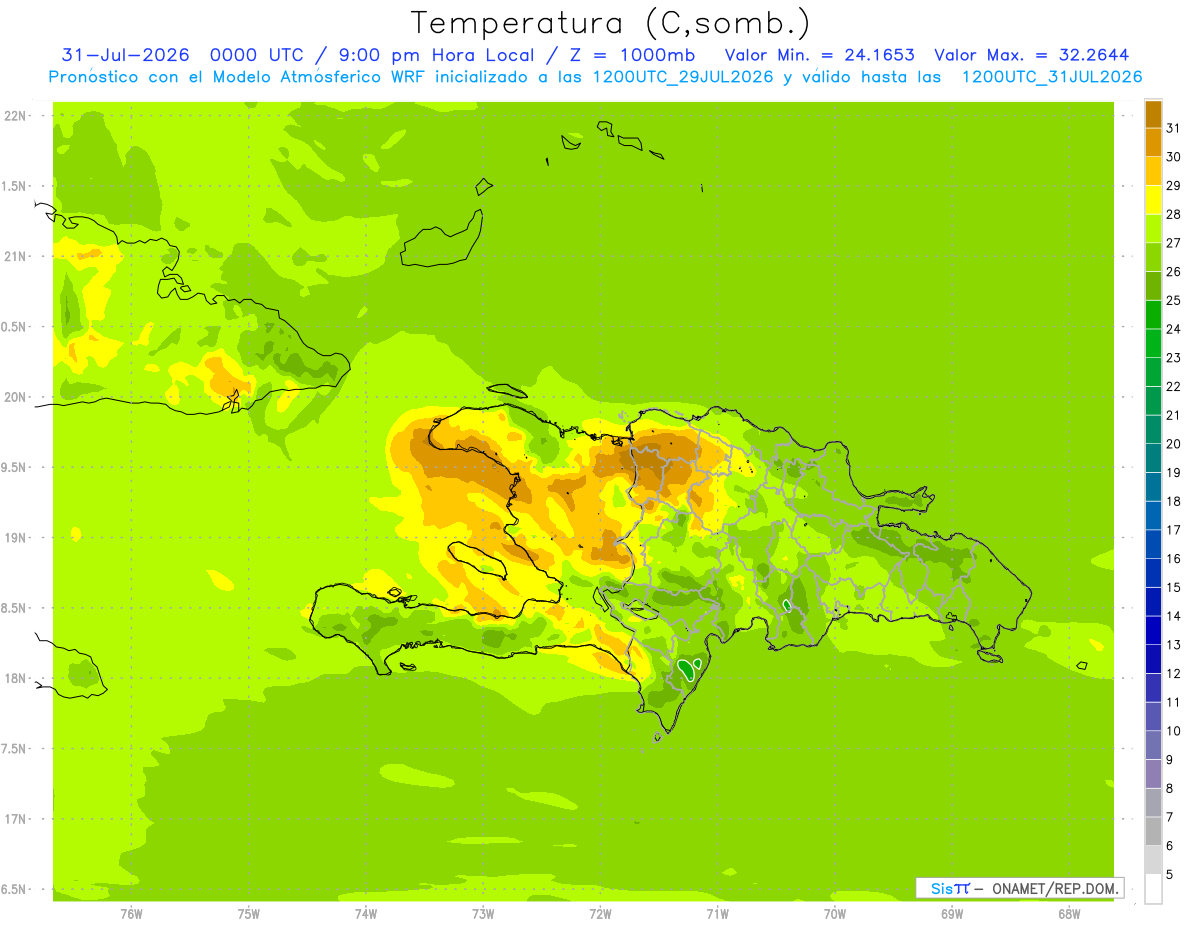Click the legend value 24
This screenshot has height=927, width=1200.
coord(1173,328)
